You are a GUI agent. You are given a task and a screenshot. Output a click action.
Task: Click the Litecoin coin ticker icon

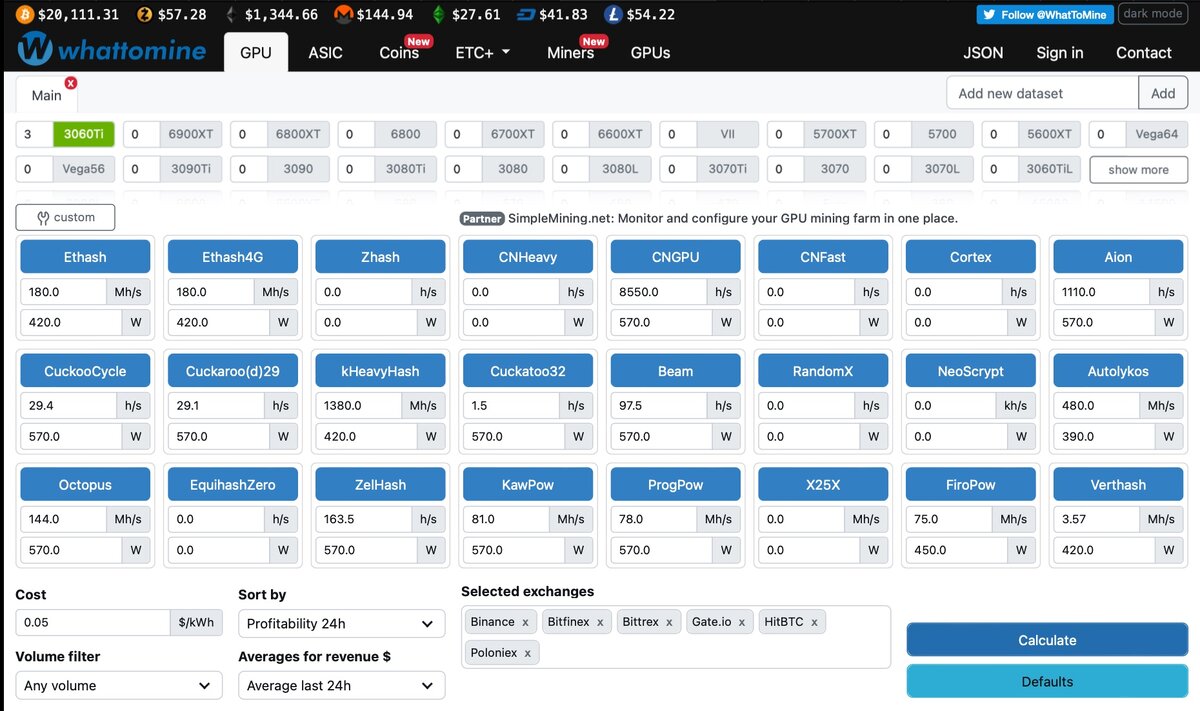tap(613, 14)
